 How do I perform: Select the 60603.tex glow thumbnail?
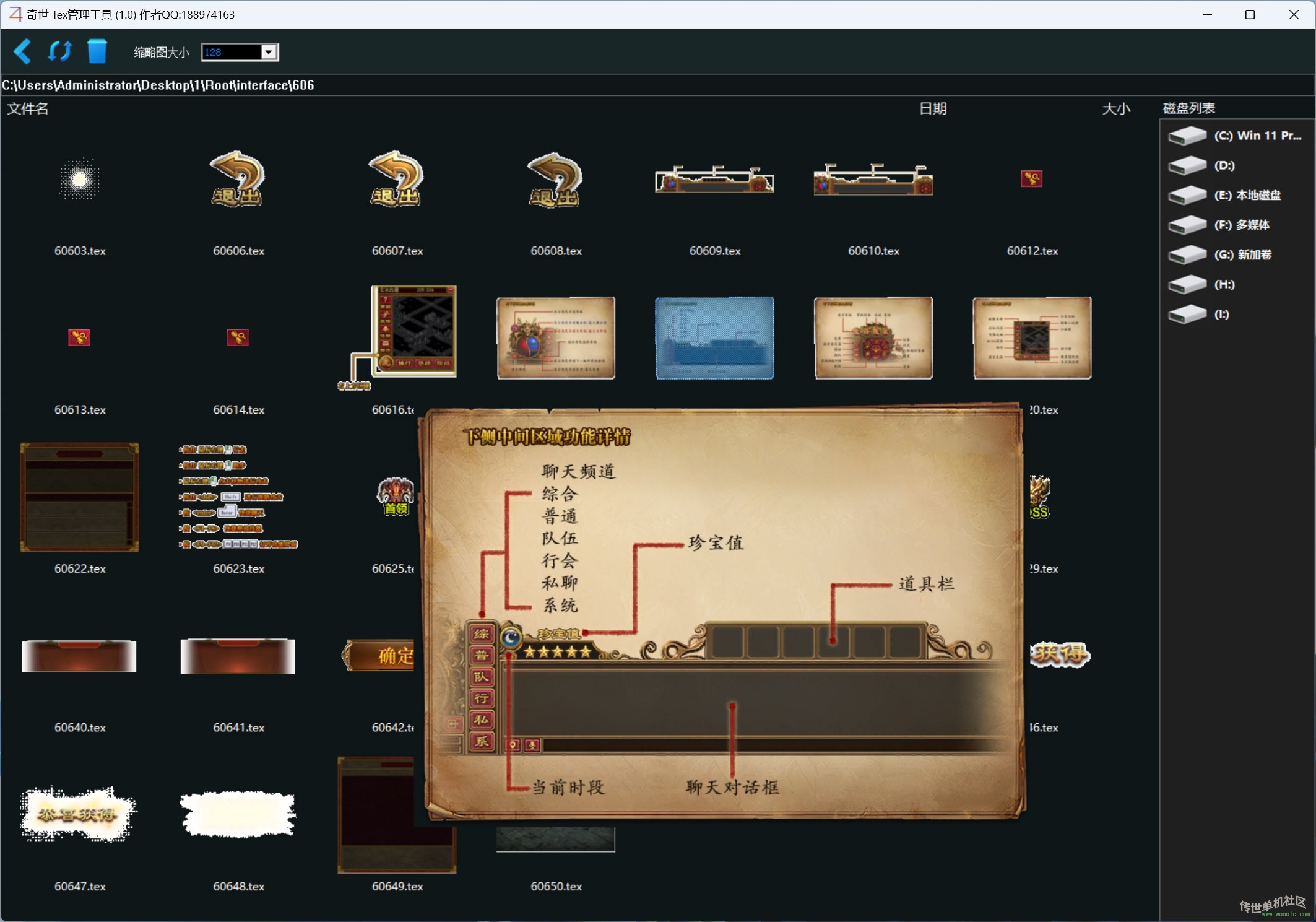point(80,180)
